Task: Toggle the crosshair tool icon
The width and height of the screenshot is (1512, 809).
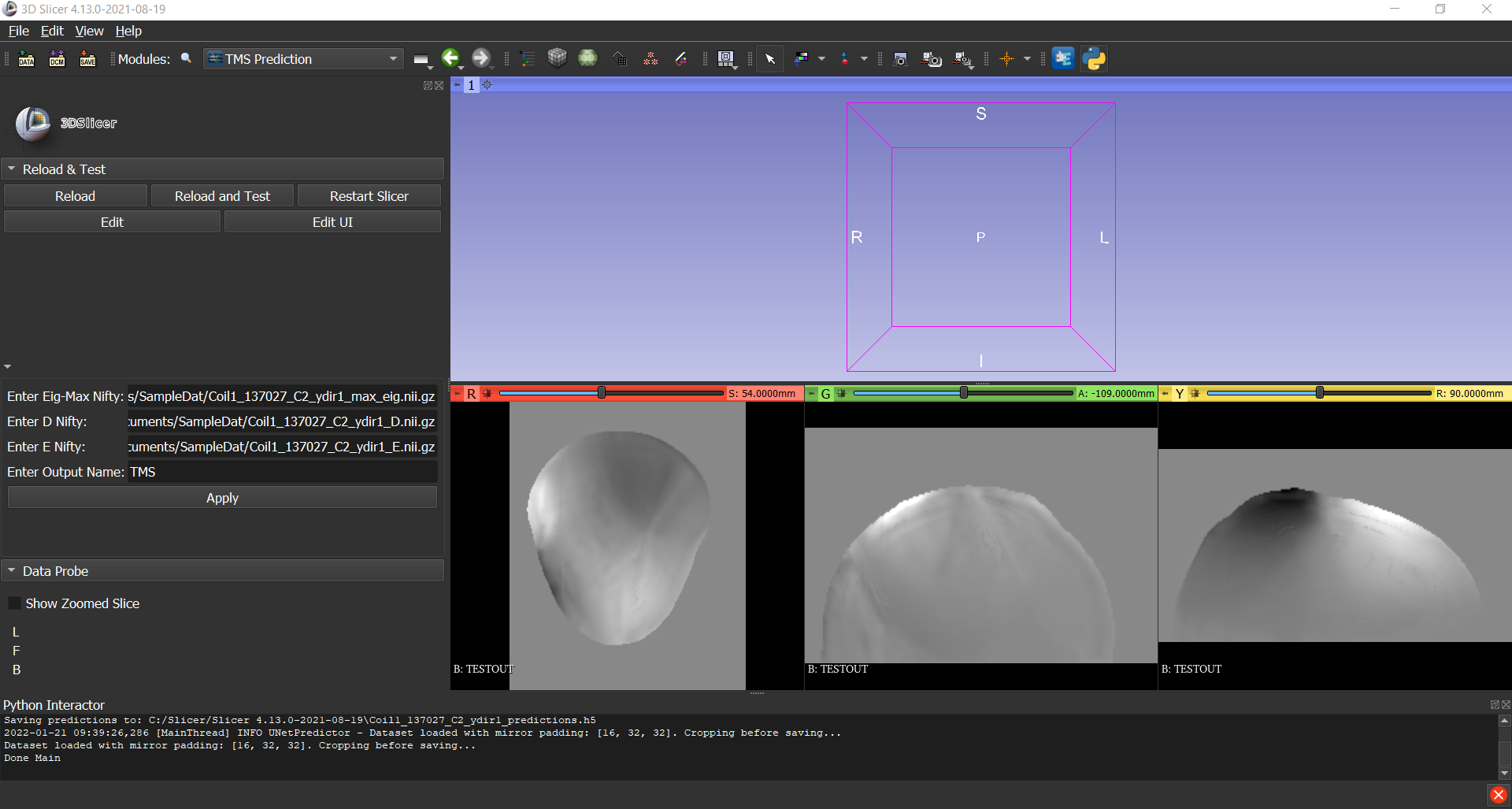Action: pos(1006,59)
